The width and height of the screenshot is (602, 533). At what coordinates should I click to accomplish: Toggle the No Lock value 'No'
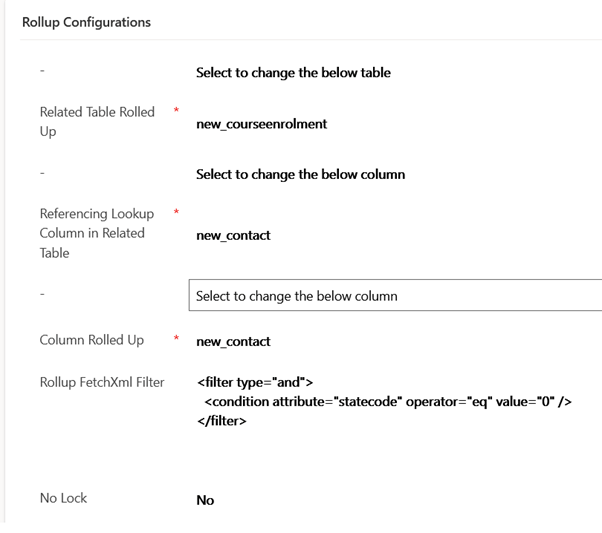(205, 500)
